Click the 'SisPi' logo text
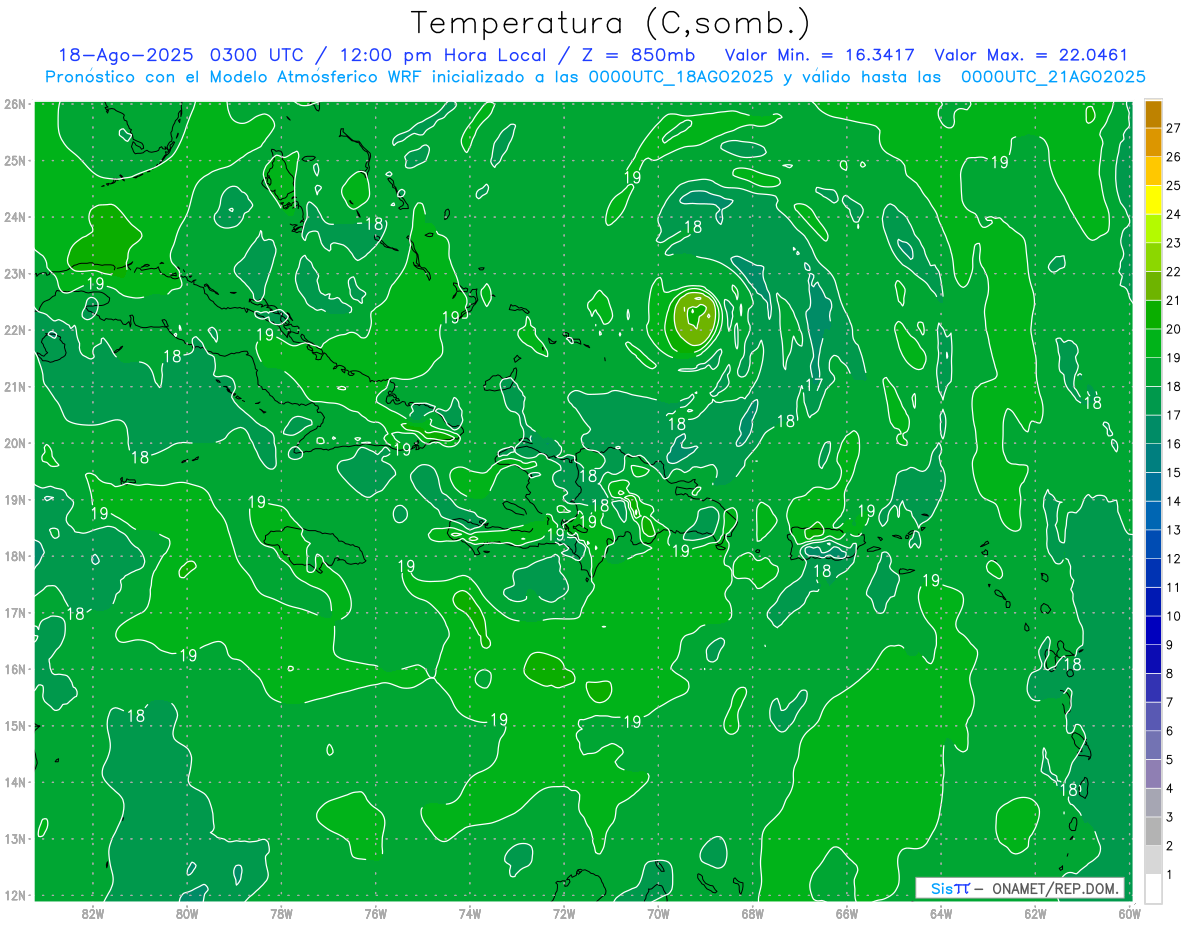The image size is (1200, 927). pyautogui.click(x=950, y=888)
